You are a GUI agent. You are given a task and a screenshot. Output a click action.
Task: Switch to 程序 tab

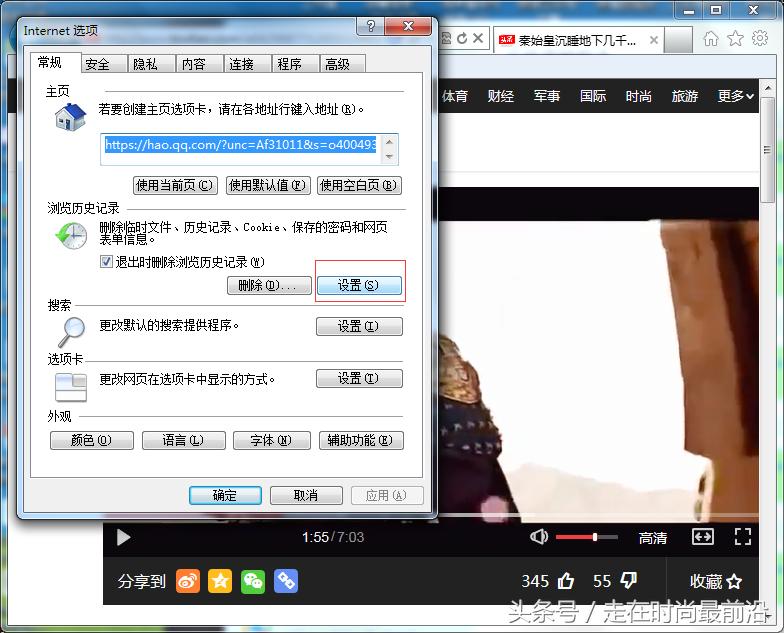[296, 64]
